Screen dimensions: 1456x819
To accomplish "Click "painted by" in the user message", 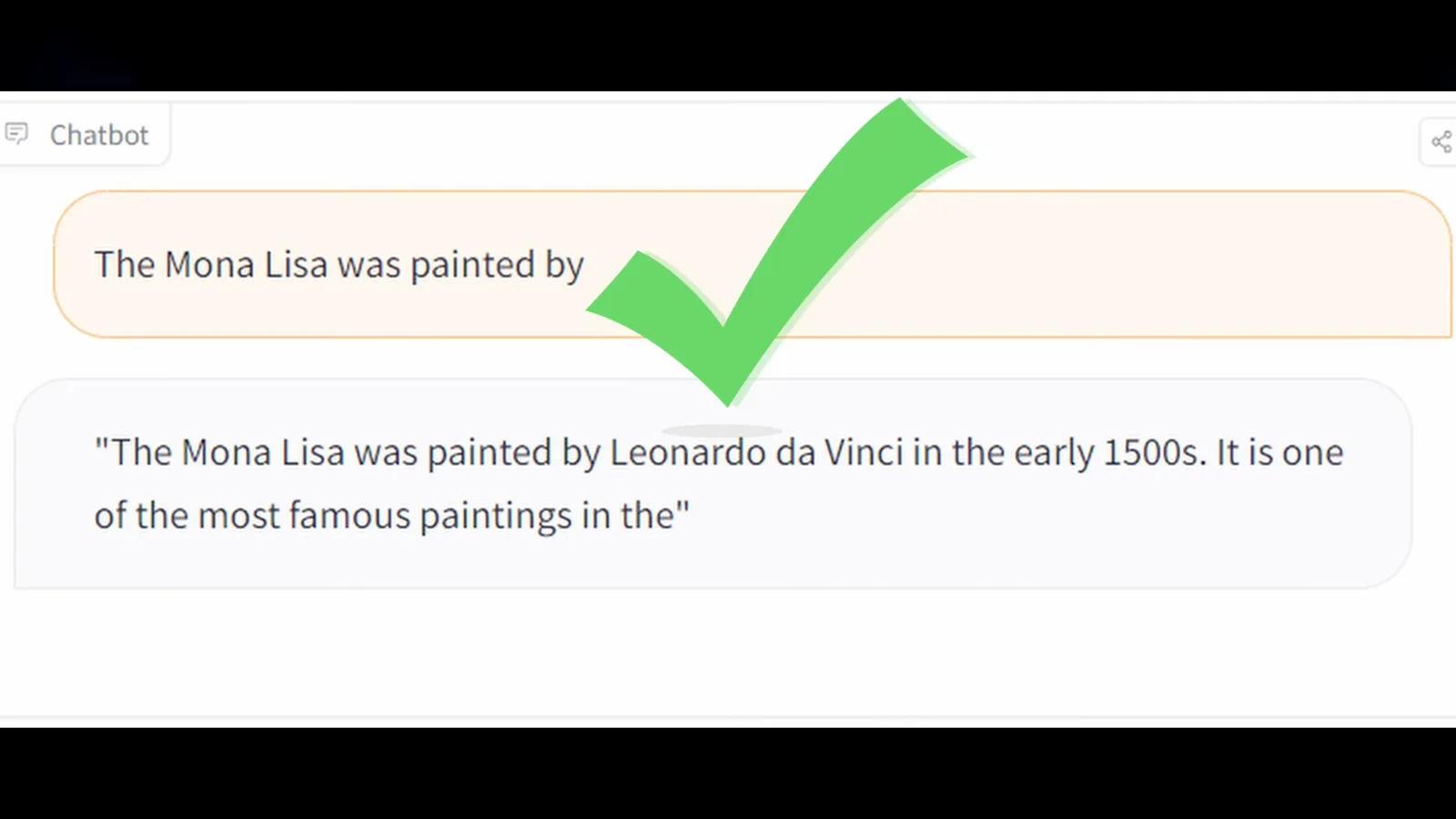I will coord(497,265).
